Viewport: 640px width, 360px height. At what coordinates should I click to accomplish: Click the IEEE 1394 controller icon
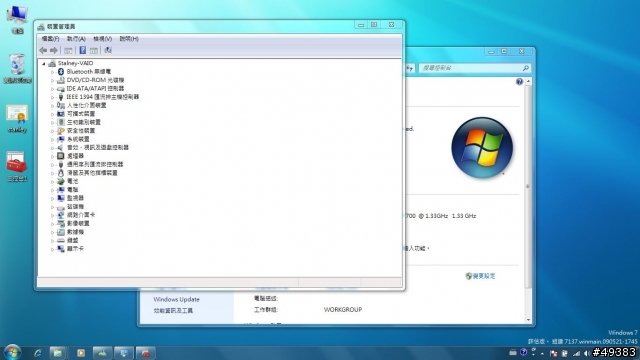tap(61, 97)
